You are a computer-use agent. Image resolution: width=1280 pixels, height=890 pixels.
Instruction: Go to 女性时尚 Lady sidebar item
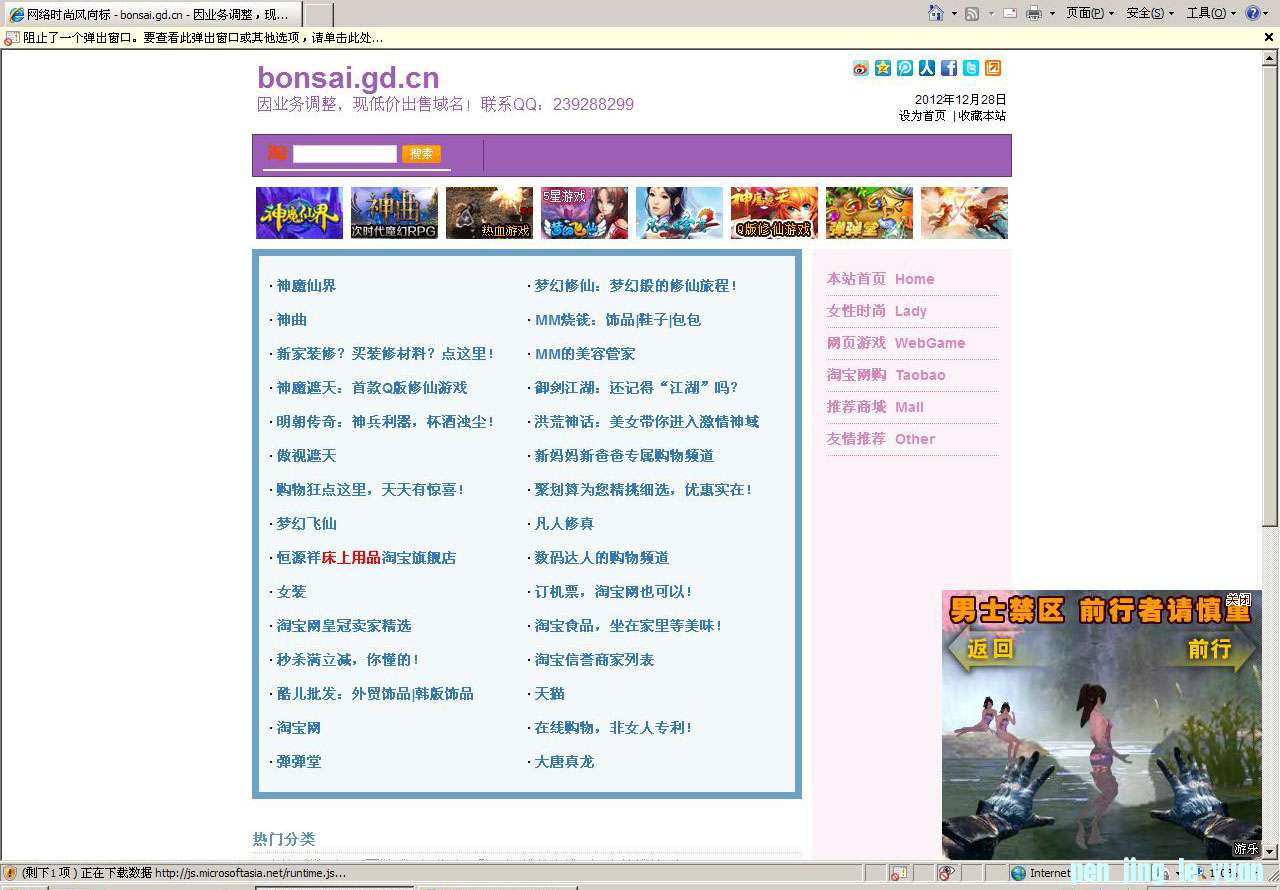click(876, 311)
